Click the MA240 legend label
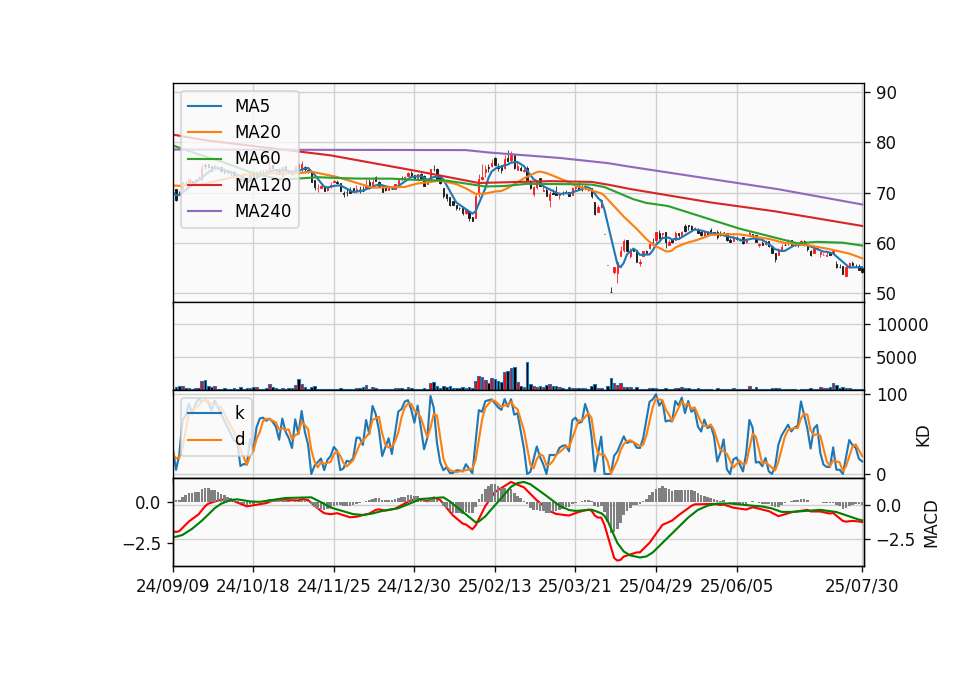 pos(263,211)
